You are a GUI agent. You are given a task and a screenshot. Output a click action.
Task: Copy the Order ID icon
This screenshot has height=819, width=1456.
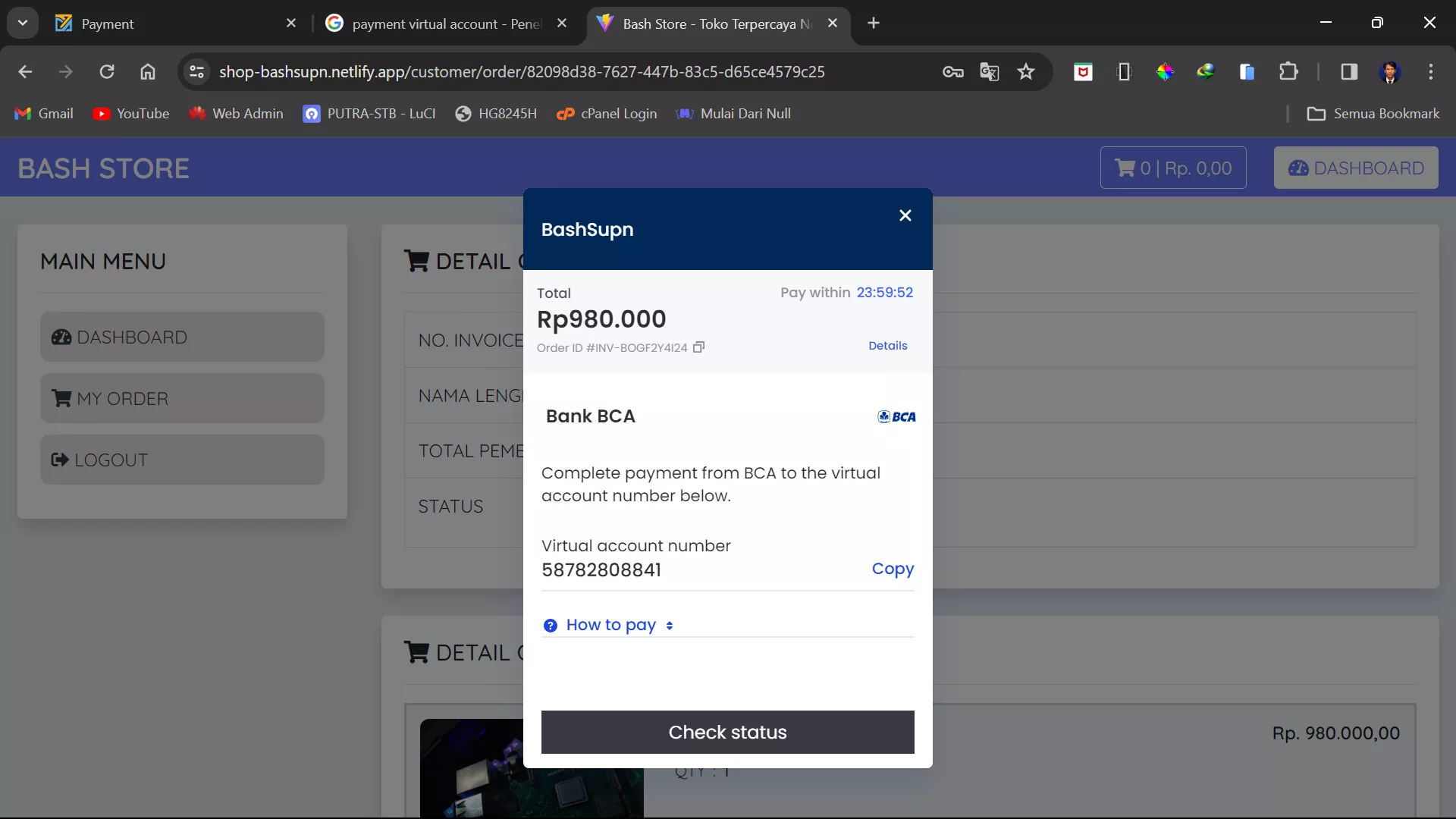[698, 347]
